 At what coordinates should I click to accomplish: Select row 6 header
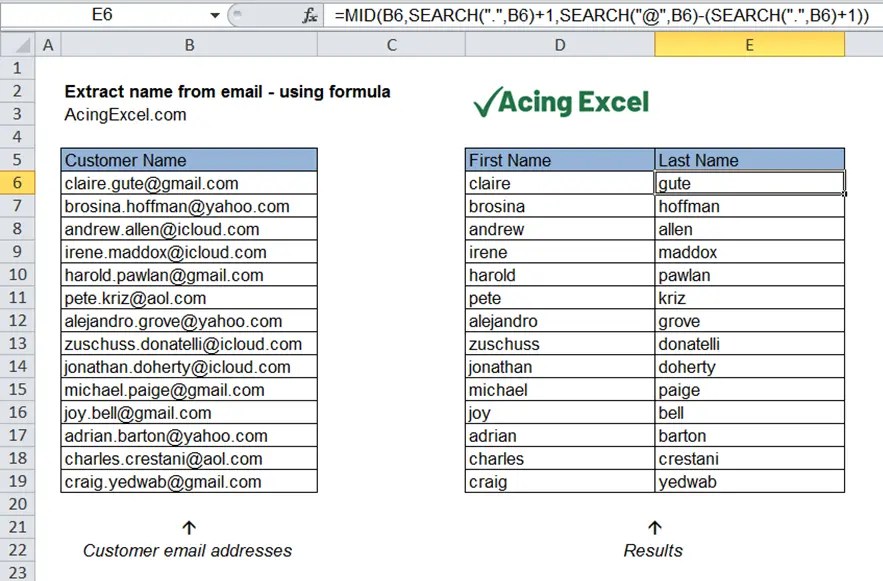[18, 183]
